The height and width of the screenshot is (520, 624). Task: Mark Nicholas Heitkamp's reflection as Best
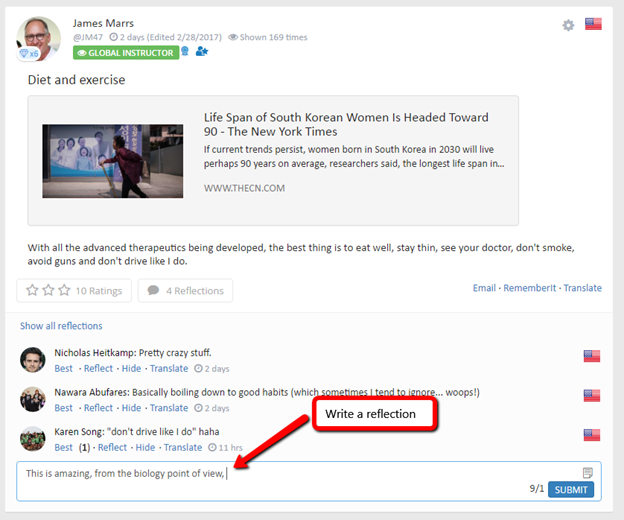[64, 368]
